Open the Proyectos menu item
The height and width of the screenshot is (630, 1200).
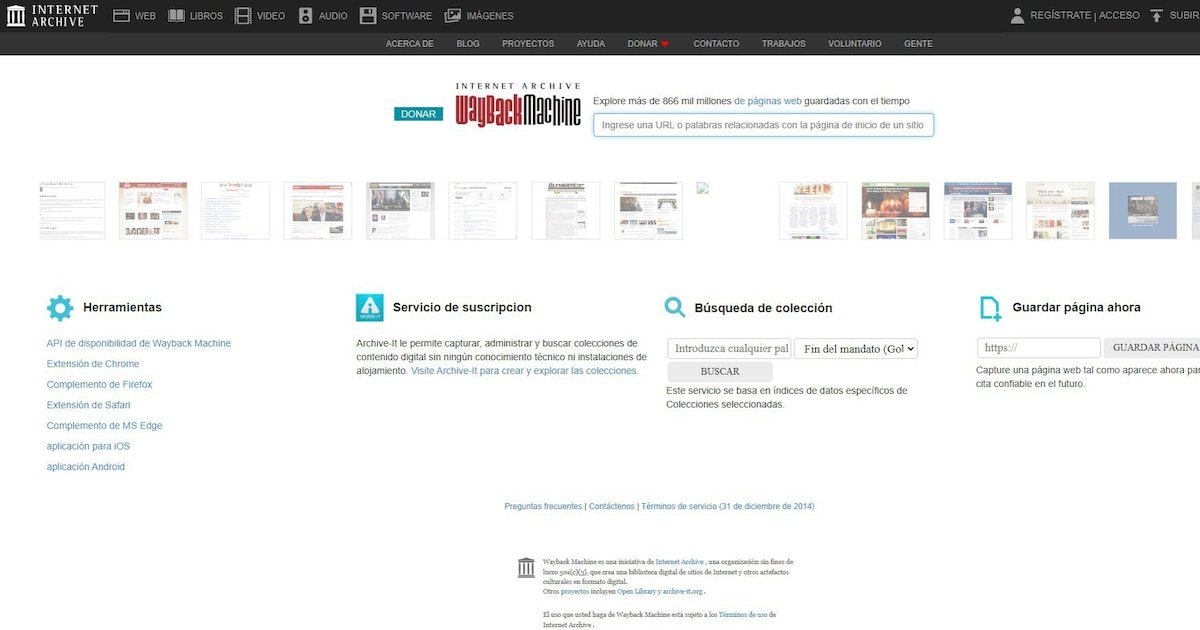pyautogui.click(x=528, y=44)
